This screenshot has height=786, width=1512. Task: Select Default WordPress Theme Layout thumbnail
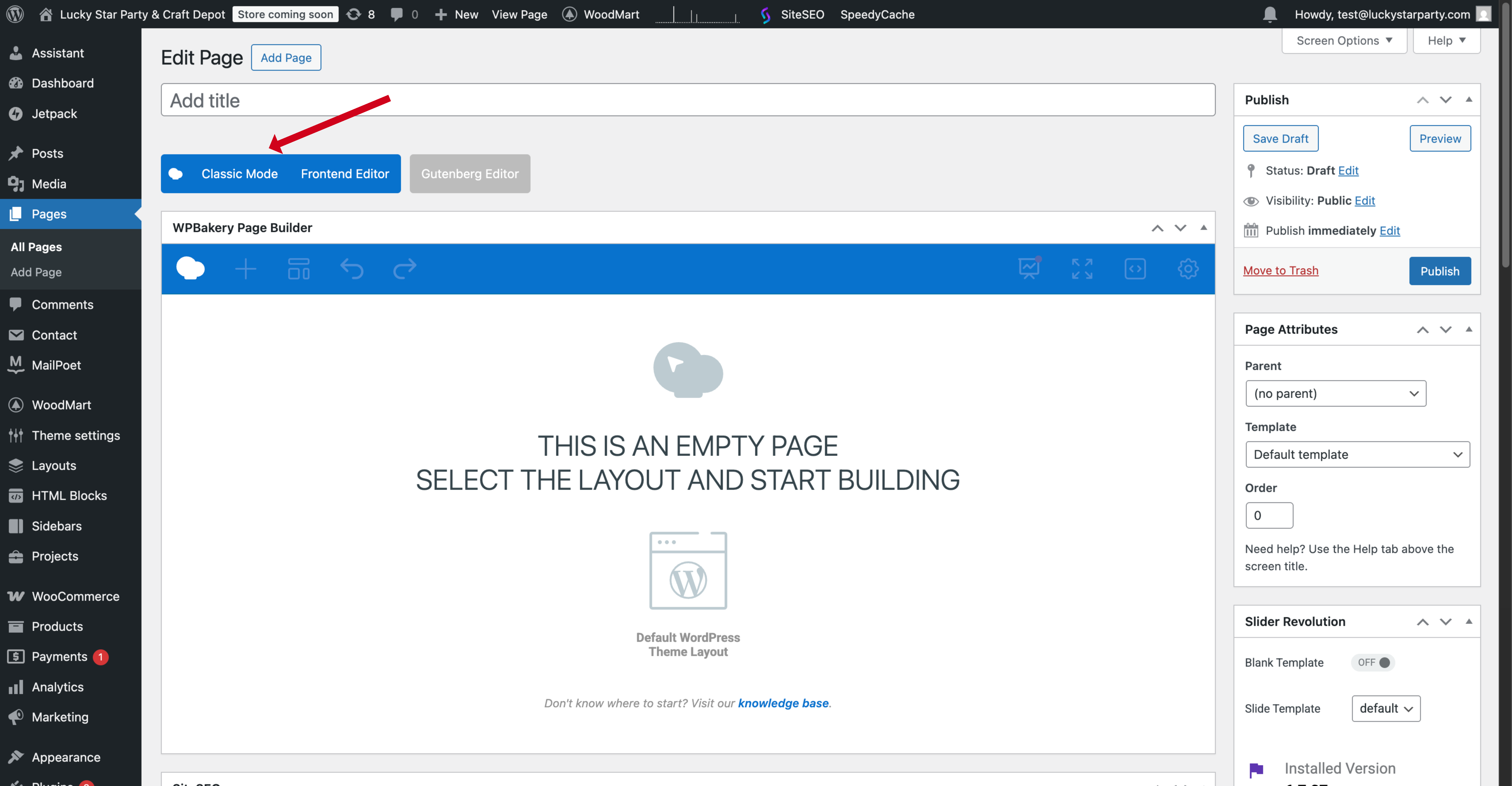click(688, 570)
